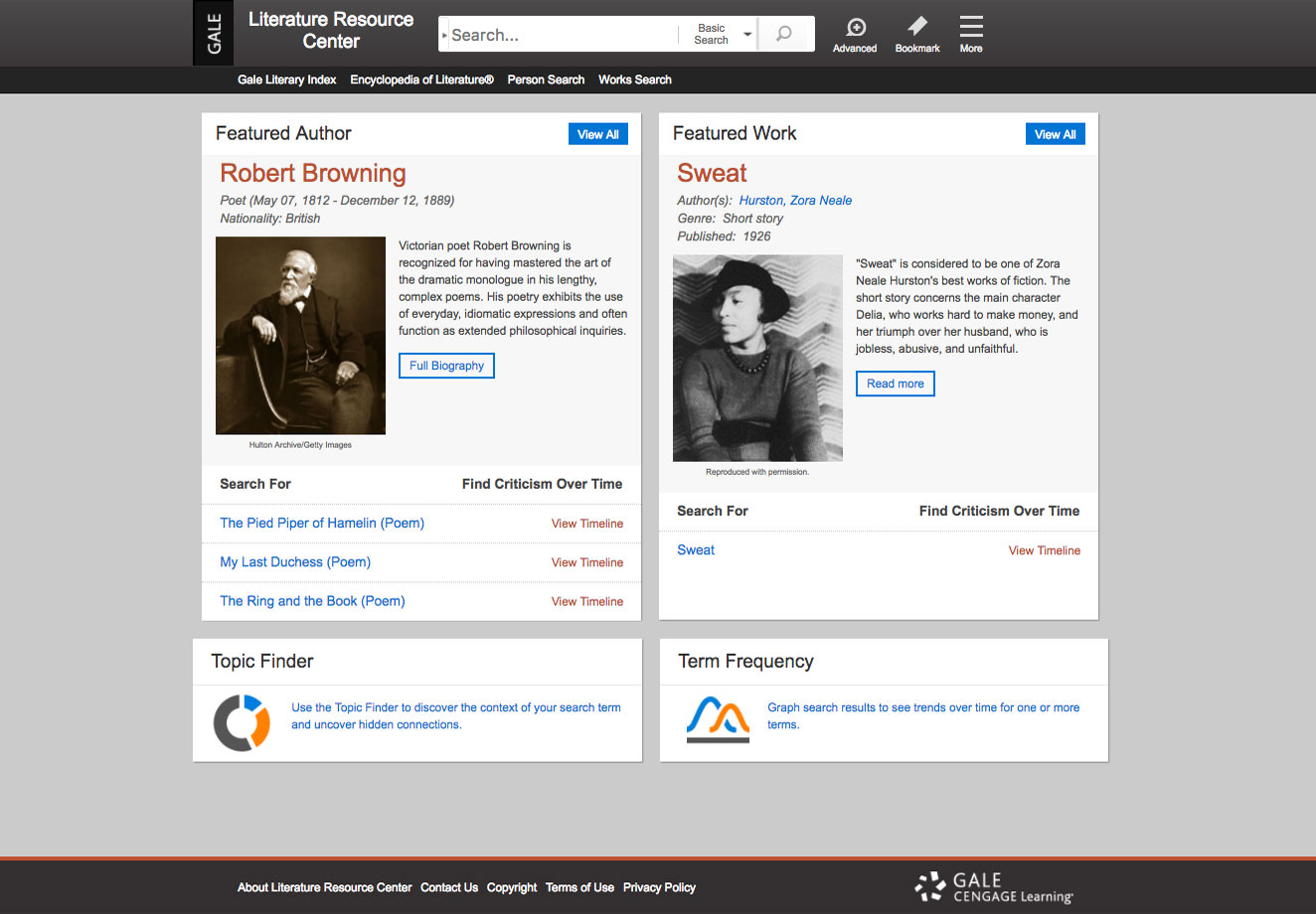Click author link Hurston, Zora Neale

(x=795, y=200)
